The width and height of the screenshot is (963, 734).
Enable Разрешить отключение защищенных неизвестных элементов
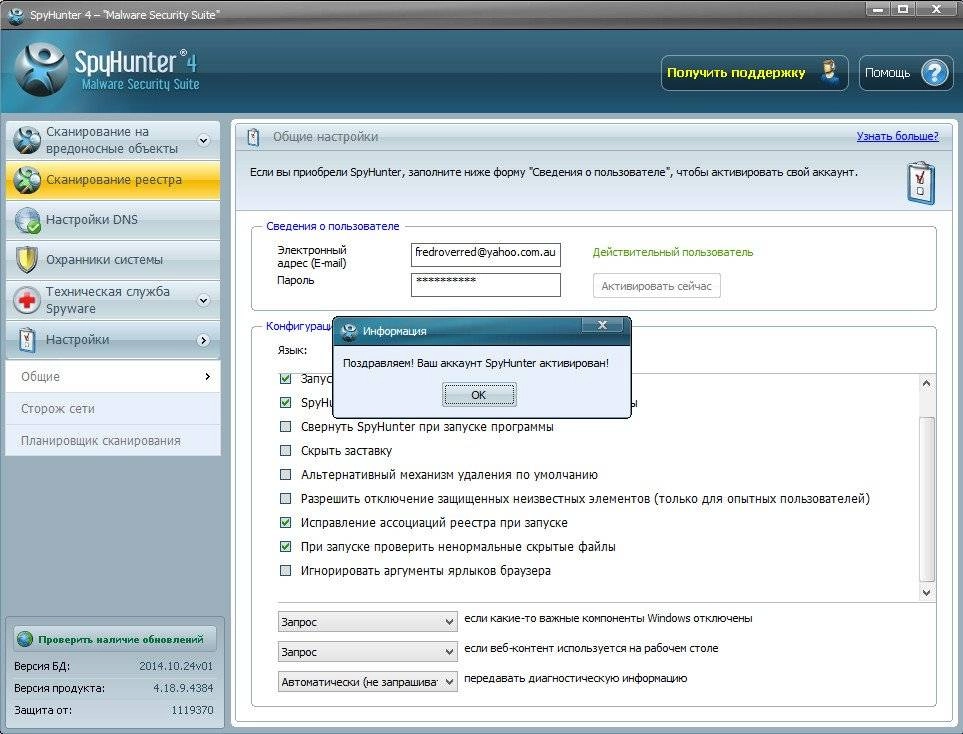click(285, 498)
